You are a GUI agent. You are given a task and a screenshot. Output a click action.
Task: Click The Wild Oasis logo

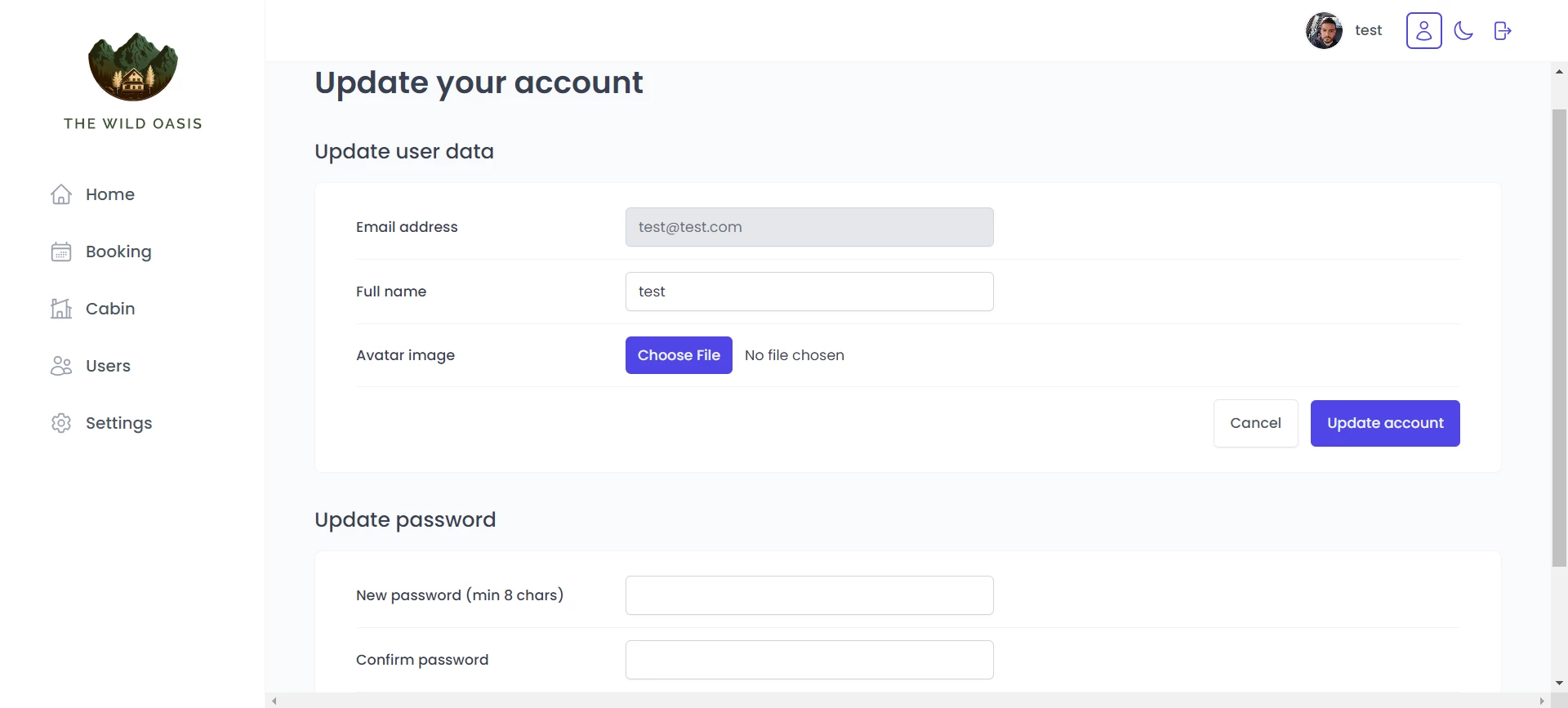pyautogui.click(x=133, y=67)
